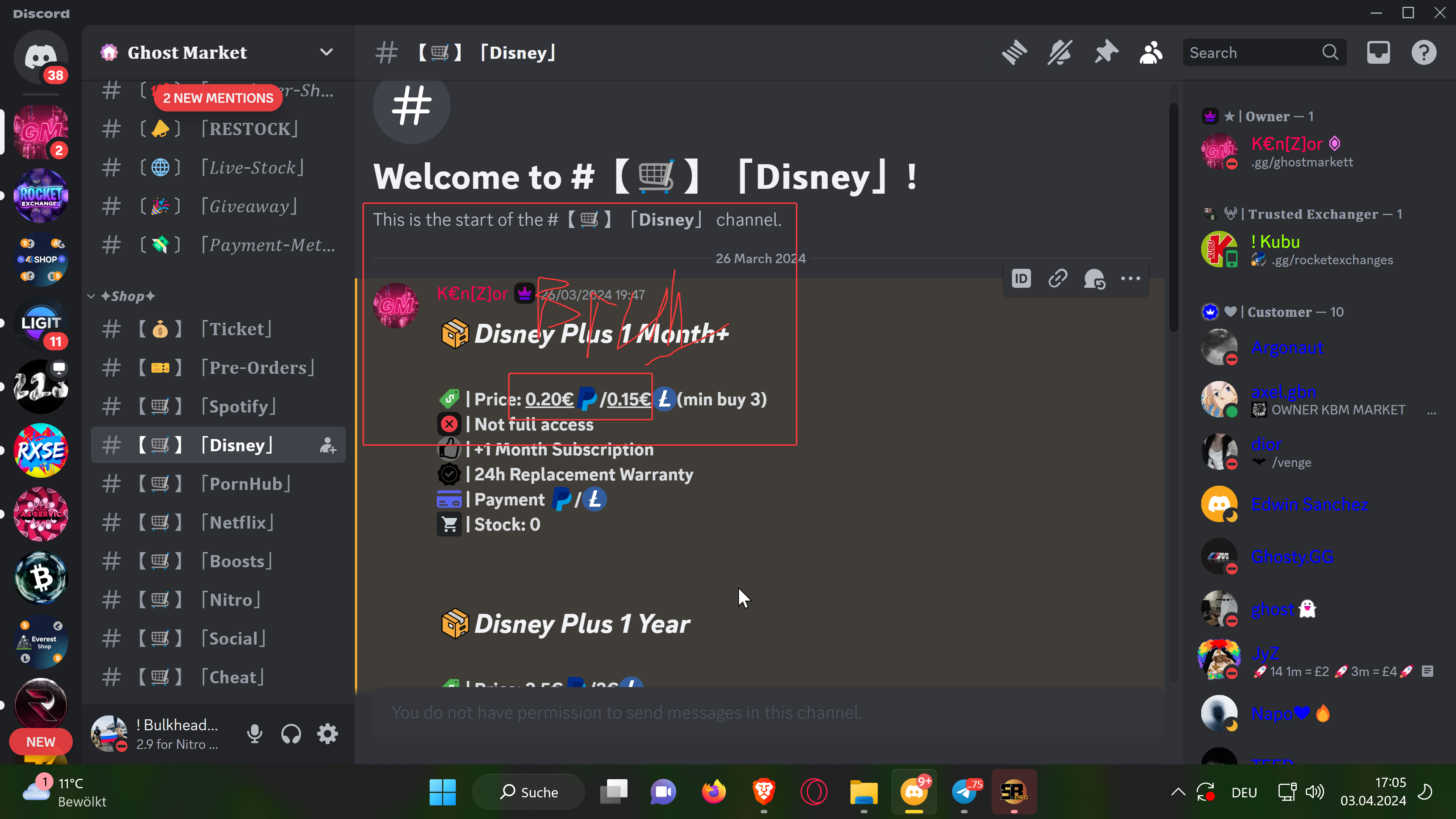Open more options on message toolbar
The height and width of the screenshot is (819, 1456).
coord(1130,279)
